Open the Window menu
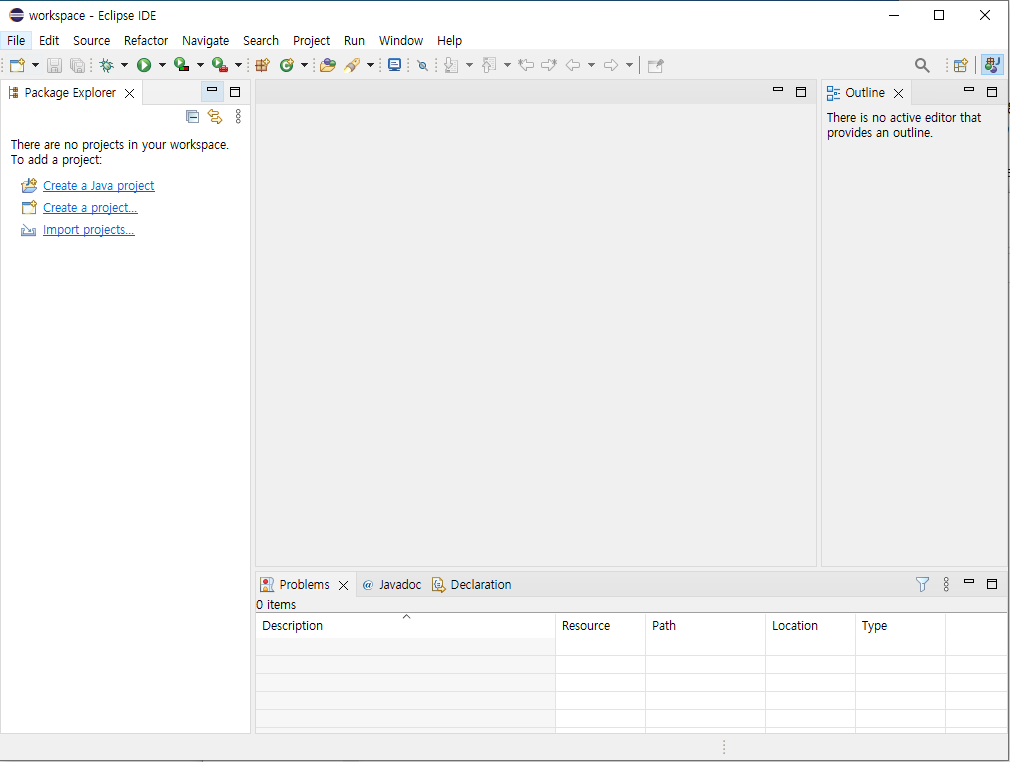This screenshot has height=762, width=1010. click(401, 41)
